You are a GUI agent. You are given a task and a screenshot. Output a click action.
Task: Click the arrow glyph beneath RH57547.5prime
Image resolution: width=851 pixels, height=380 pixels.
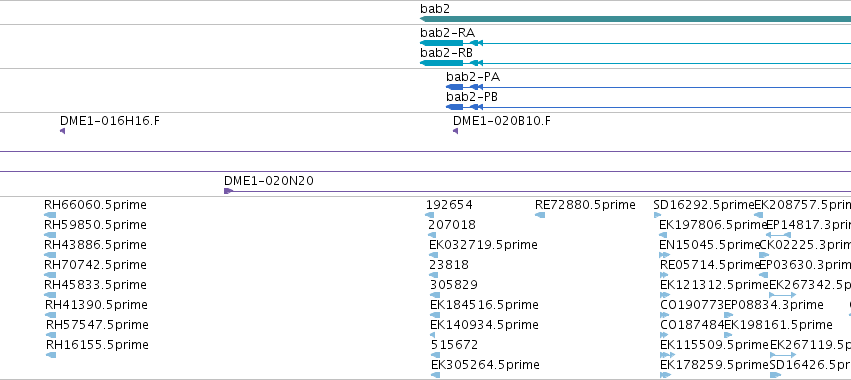tap(51, 335)
